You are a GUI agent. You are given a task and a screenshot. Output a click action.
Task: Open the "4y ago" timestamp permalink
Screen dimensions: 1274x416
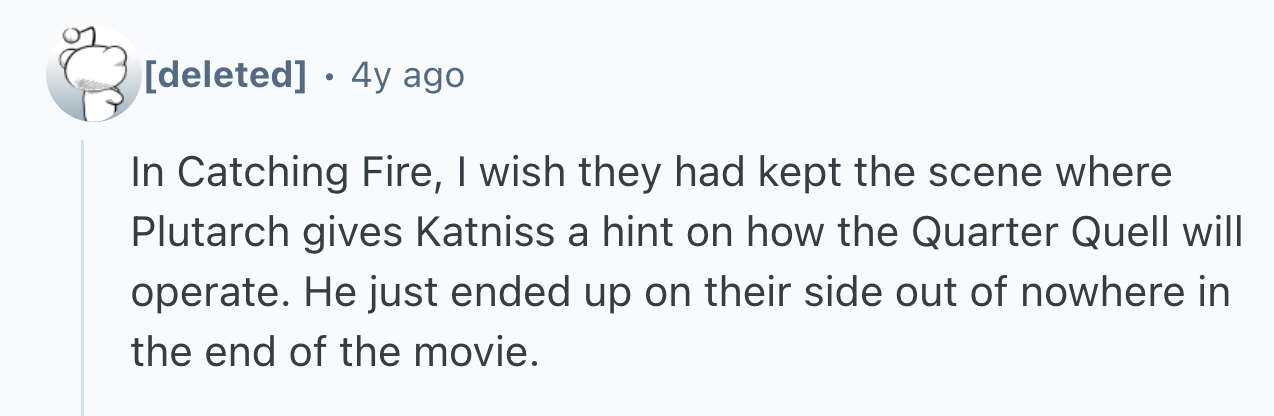[407, 74]
